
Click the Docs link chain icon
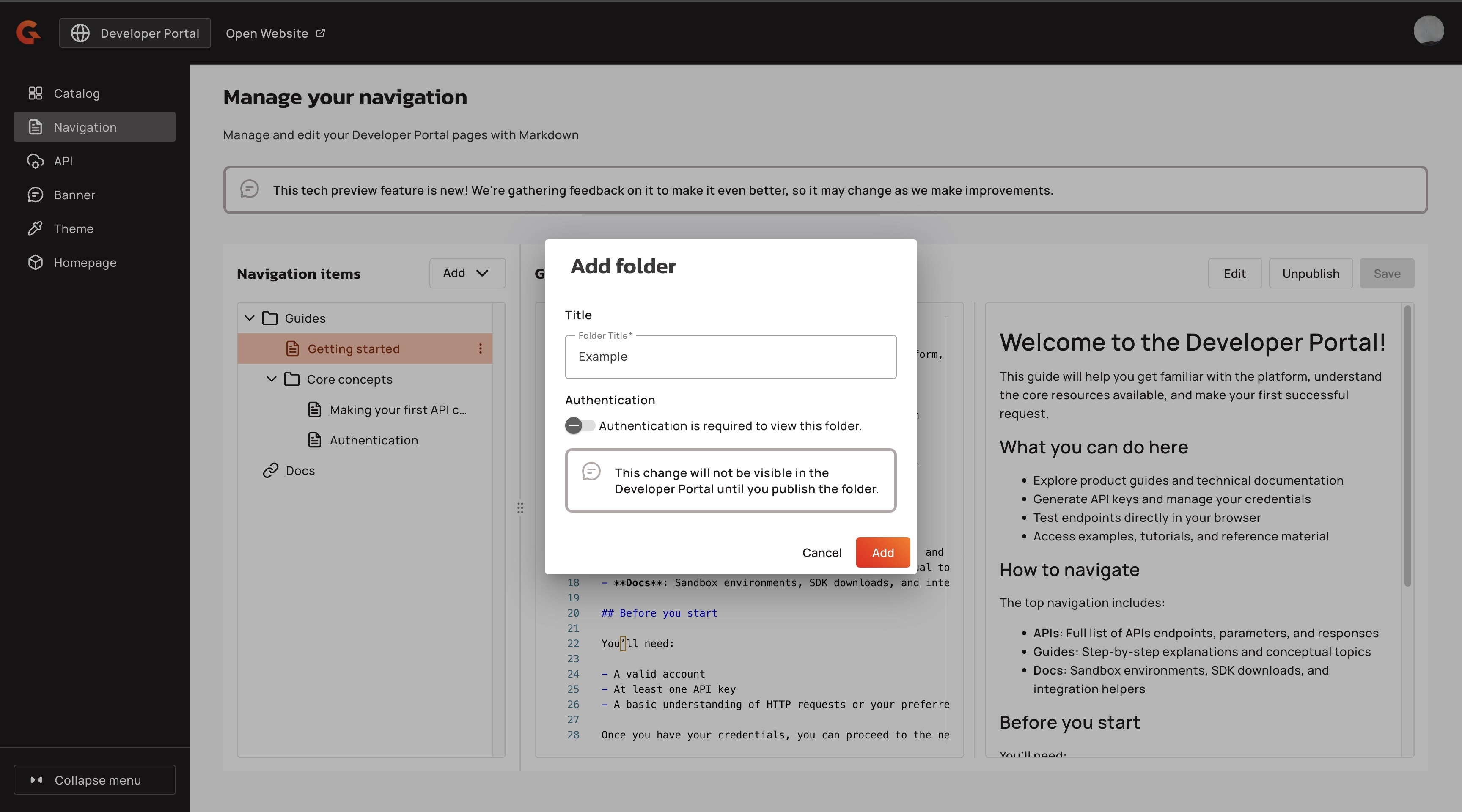[x=270, y=470]
